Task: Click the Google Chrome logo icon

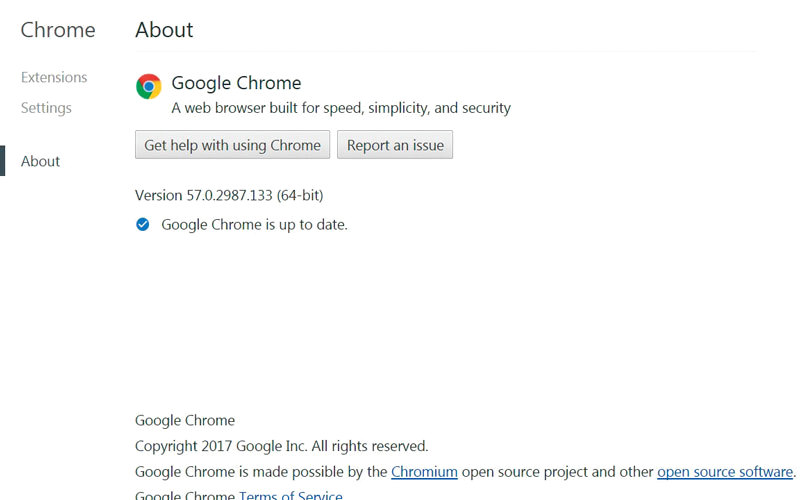Action: click(x=148, y=86)
